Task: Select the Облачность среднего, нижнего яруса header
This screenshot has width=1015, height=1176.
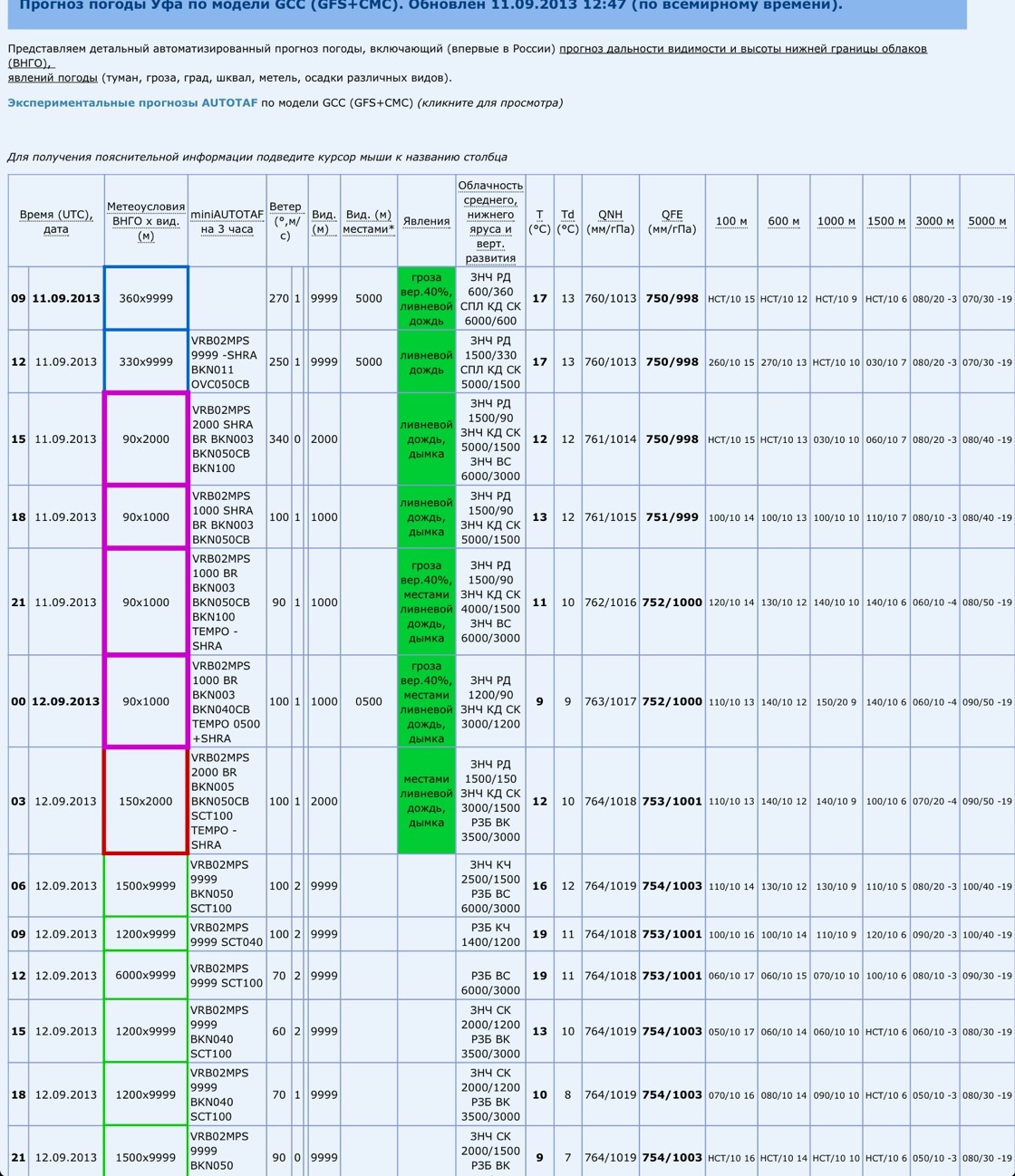Action: tap(490, 222)
